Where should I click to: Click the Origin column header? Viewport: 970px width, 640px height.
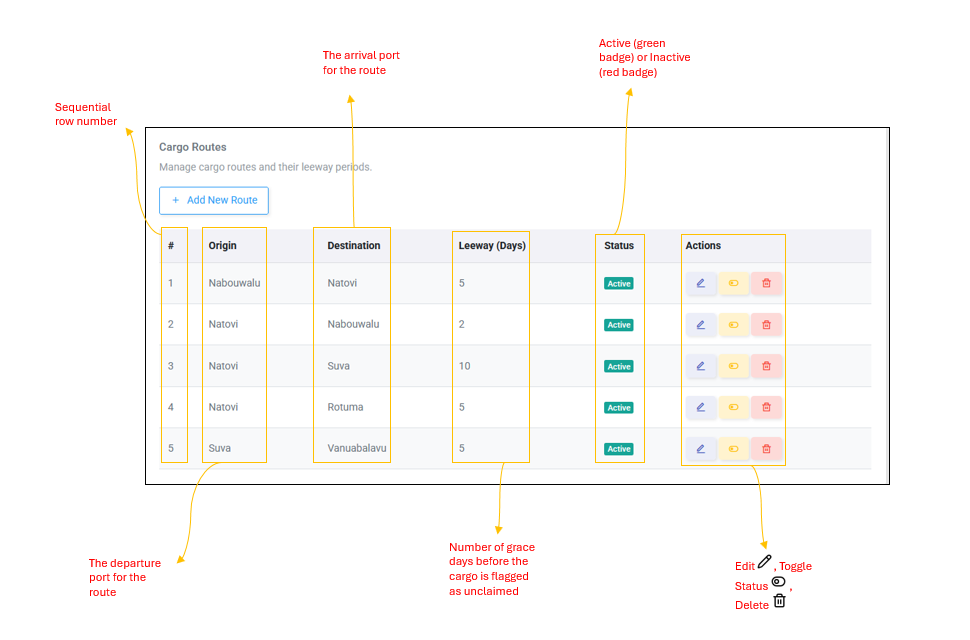222,246
